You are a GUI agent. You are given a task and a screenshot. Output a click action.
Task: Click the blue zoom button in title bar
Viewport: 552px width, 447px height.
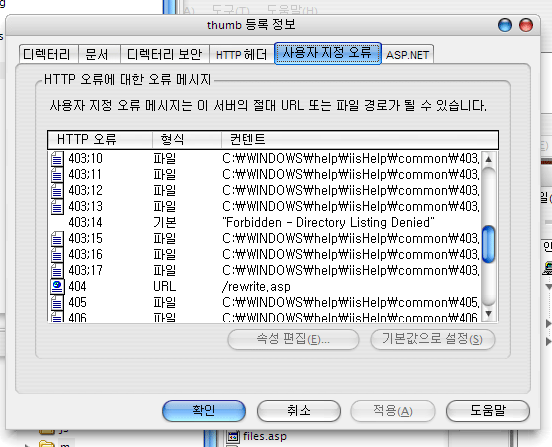tap(505, 25)
